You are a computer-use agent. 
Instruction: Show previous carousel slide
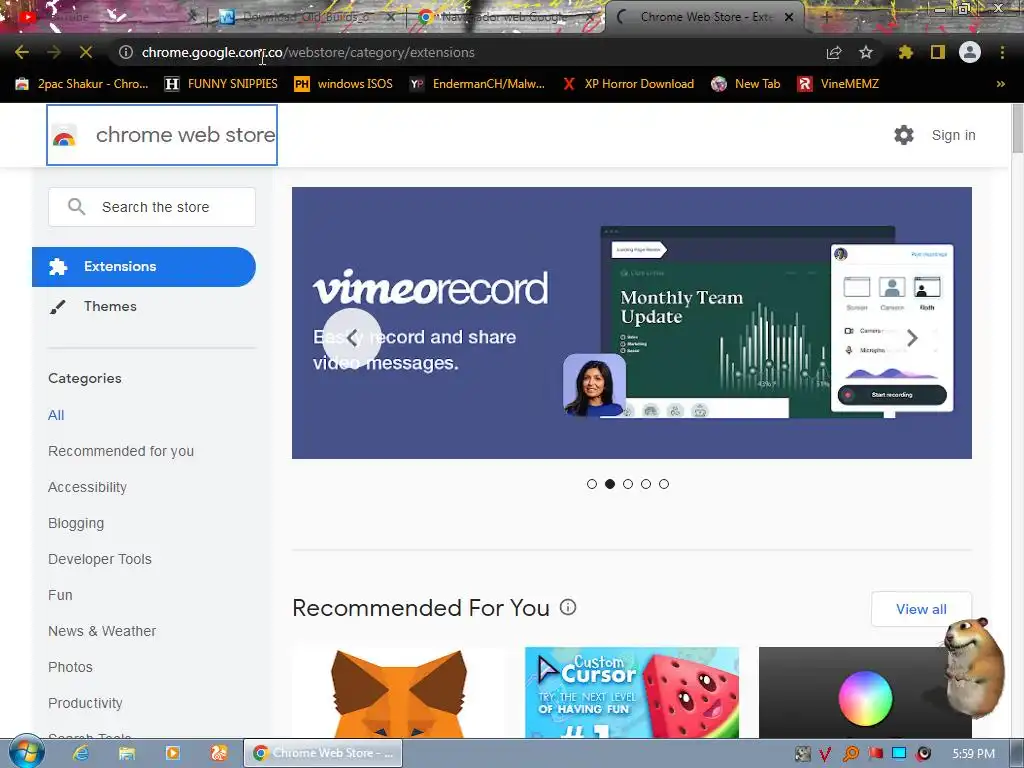point(352,338)
